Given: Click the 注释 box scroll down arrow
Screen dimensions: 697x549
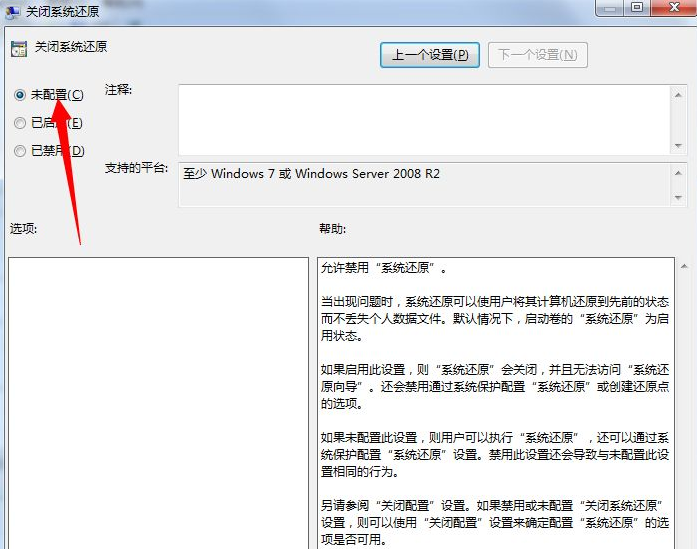Looking at the screenshot, I should point(678,145).
